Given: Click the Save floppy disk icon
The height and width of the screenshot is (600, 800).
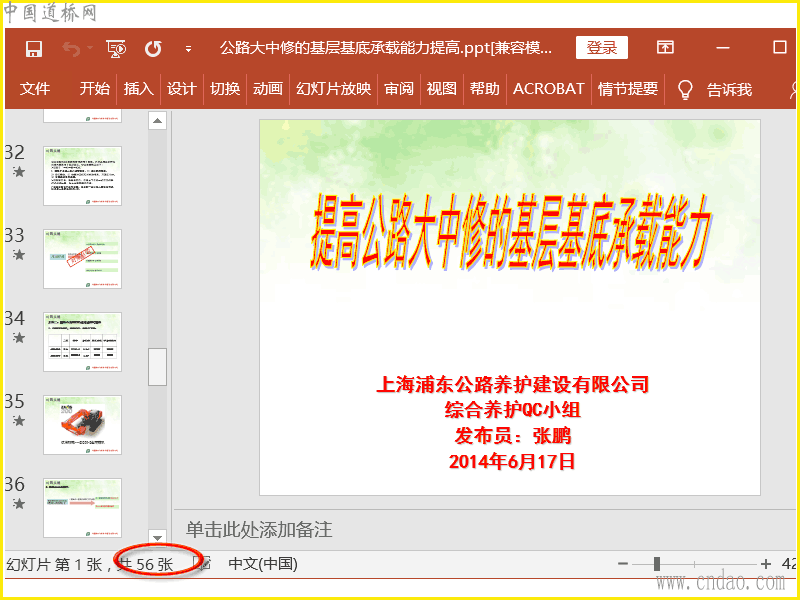Looking at the screenshot, I should (34, 48).
